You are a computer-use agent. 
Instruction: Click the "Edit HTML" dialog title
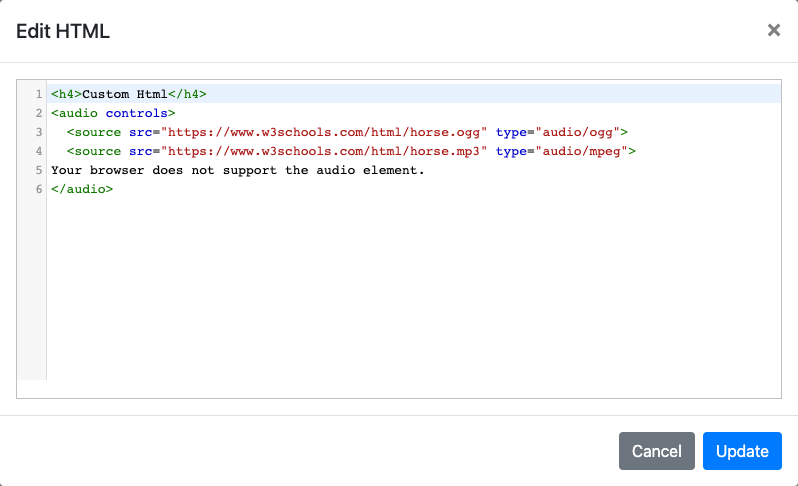pyautogui.click(x=63, y=31)
